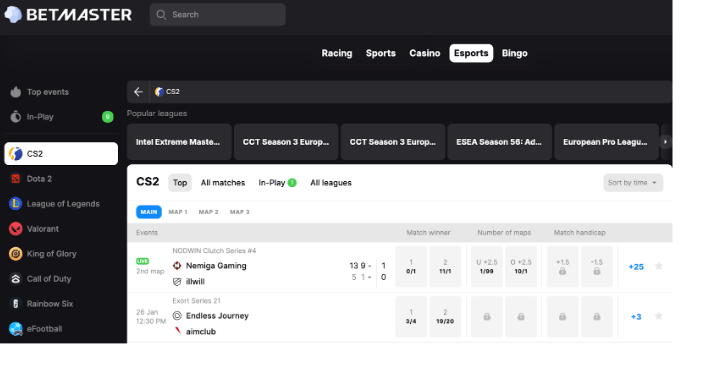Select the MAIN market tab
The width and height of the screenshot is (712, 367).
[x=149, y=212]
